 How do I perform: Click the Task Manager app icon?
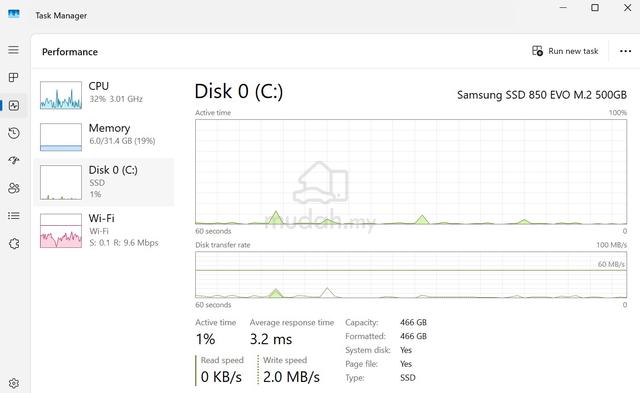click(x=13, y=15)
